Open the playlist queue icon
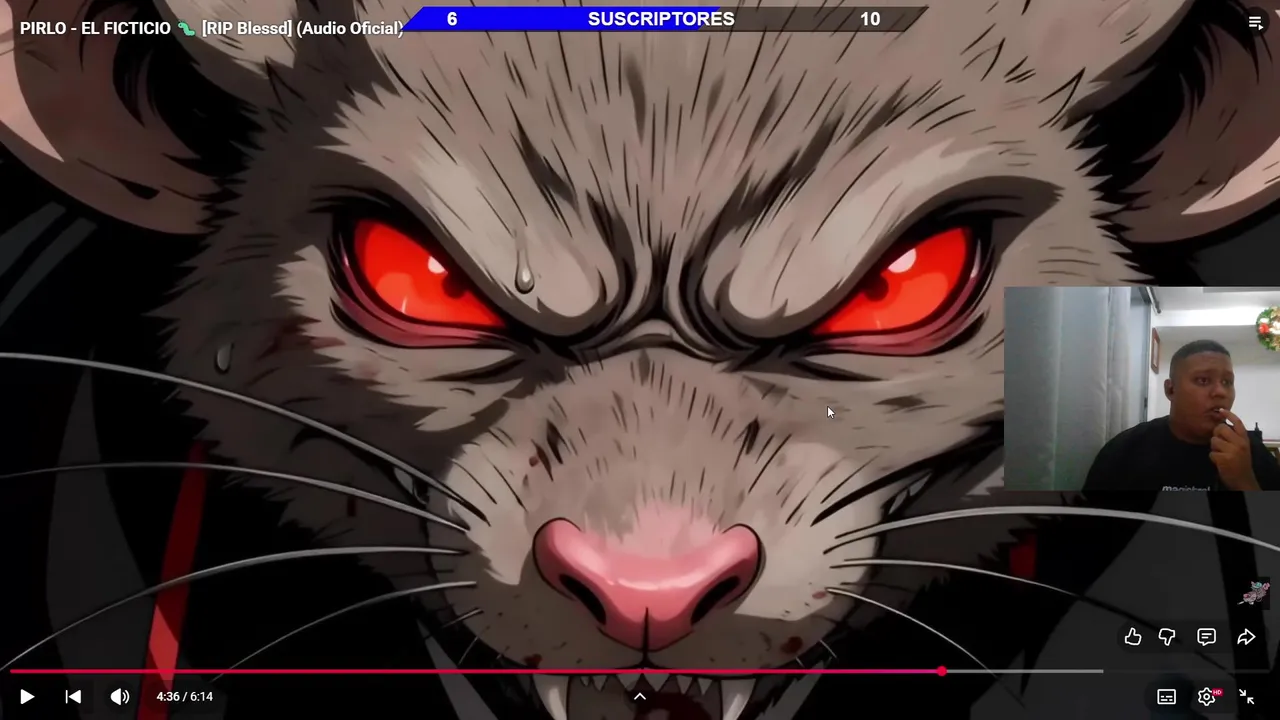This screenshot has height=720, width=1280. [x=1255, y=22]
